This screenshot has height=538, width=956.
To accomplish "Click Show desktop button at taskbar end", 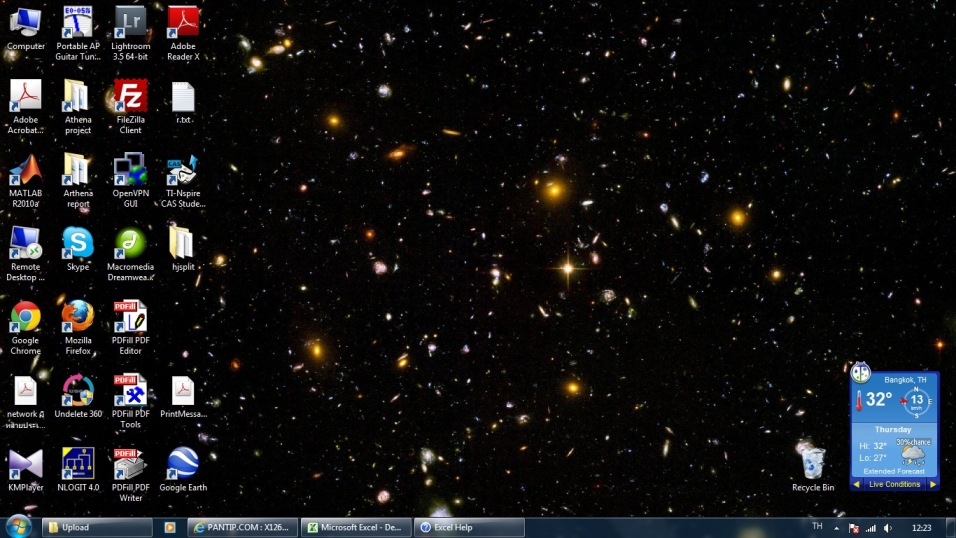I will [x=951, y=528].
